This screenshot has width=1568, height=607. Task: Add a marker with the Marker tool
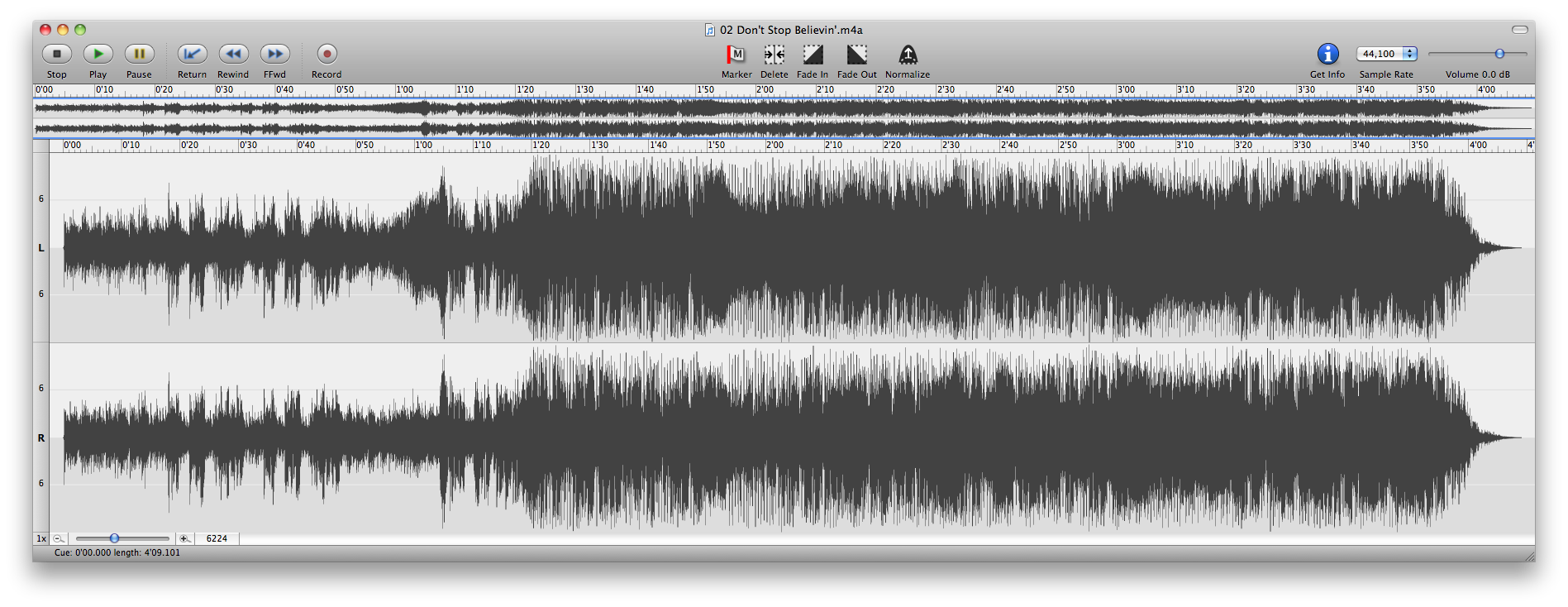click(736, 55)
